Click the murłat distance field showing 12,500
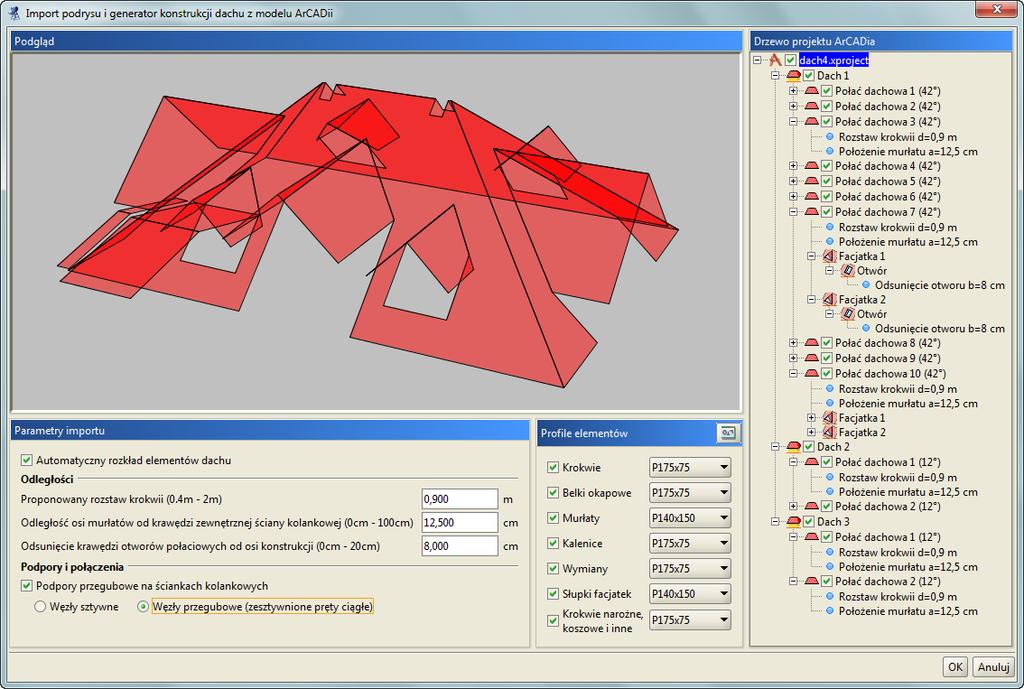The width and height of the screenshot is (1024, 689). coord(460,522)
